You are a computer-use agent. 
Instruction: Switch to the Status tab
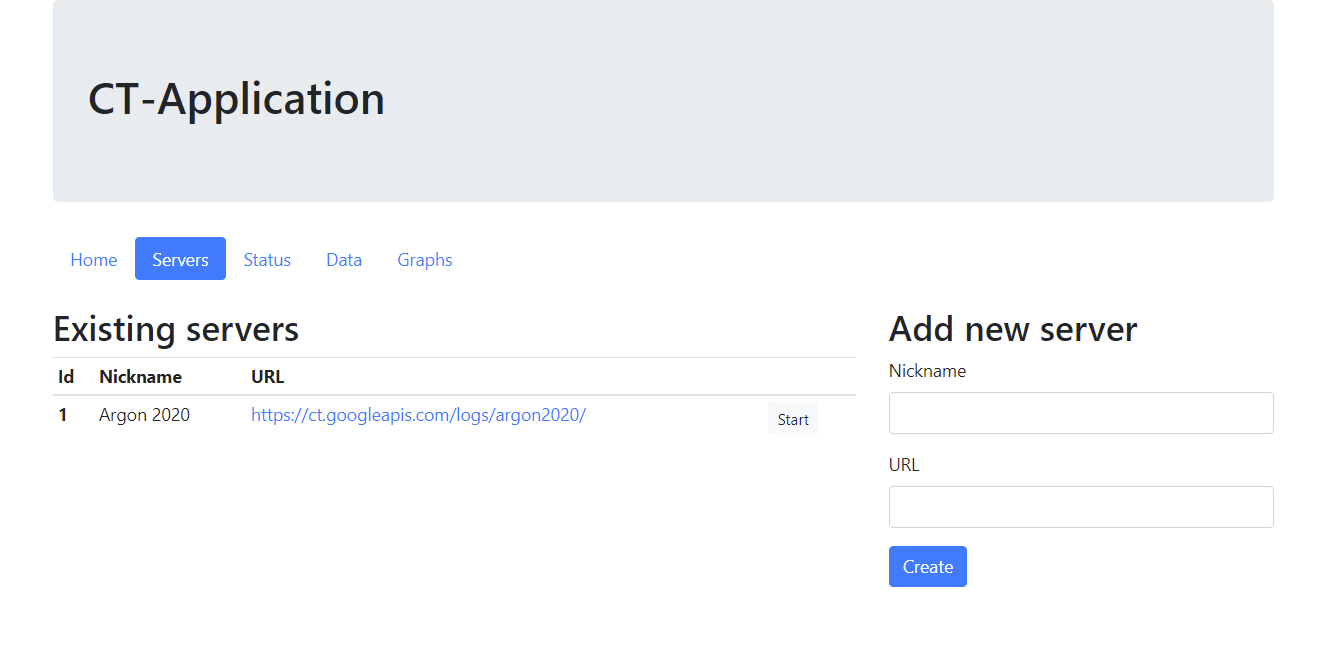[267, 259]
